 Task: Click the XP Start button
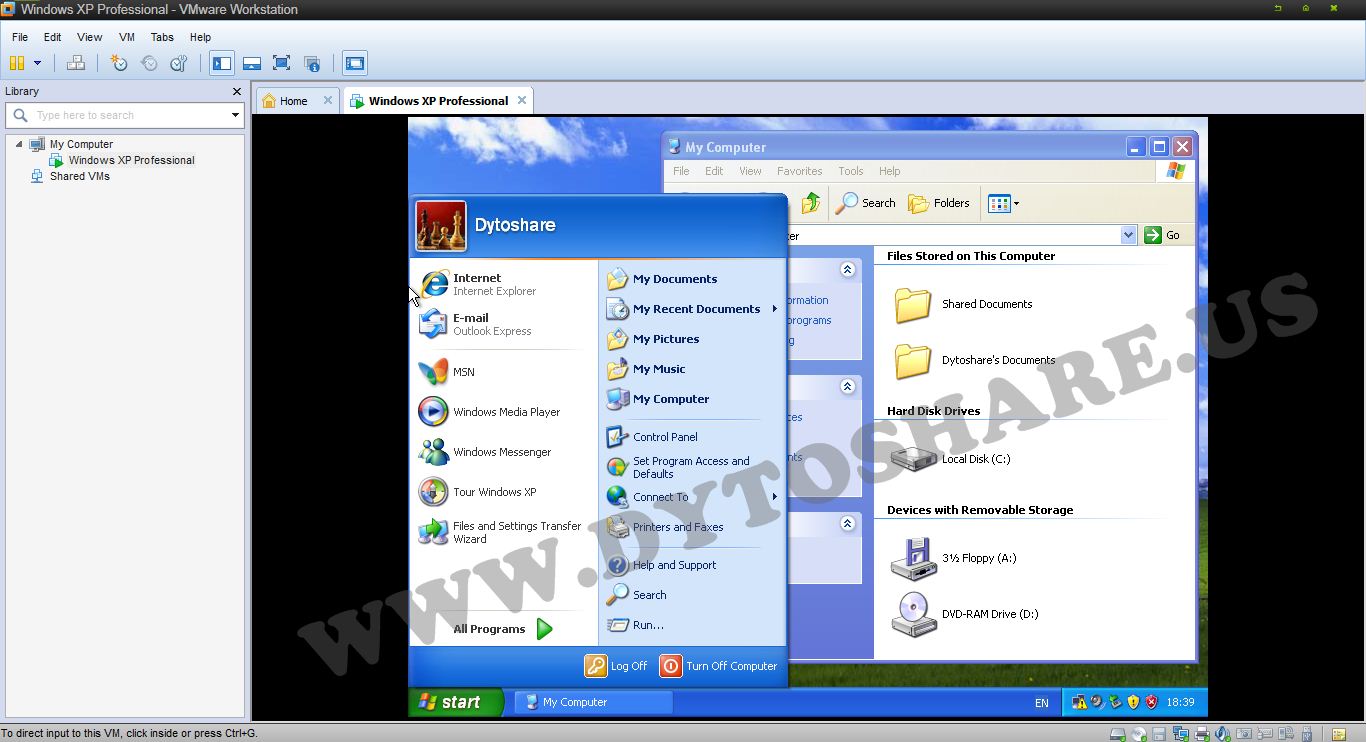pyautogui.click(x=458, y=702)
